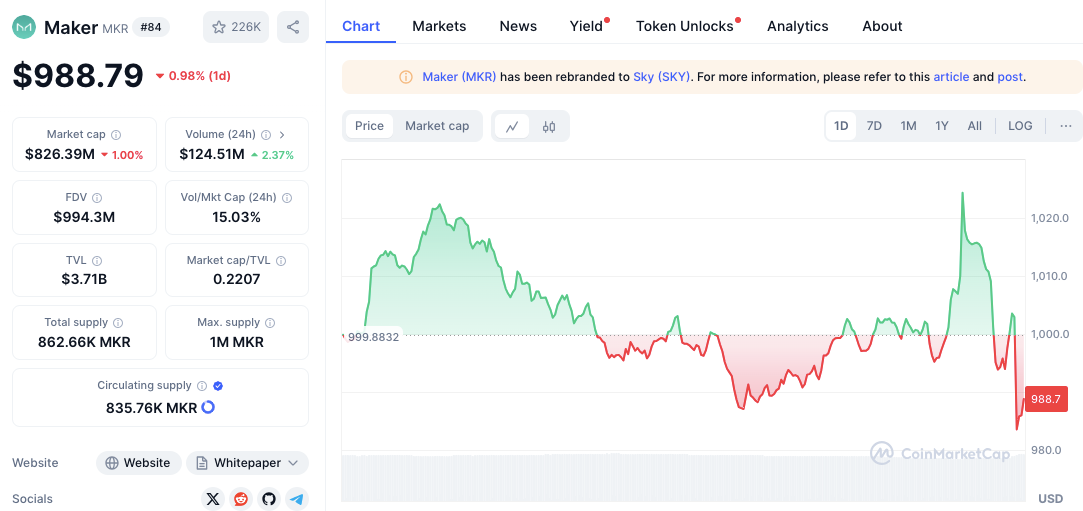The width and height of the screenshot is (1083, 511).
Task: Click the current price tag 988.7 on chart
Action: [x=1045, y=398]
